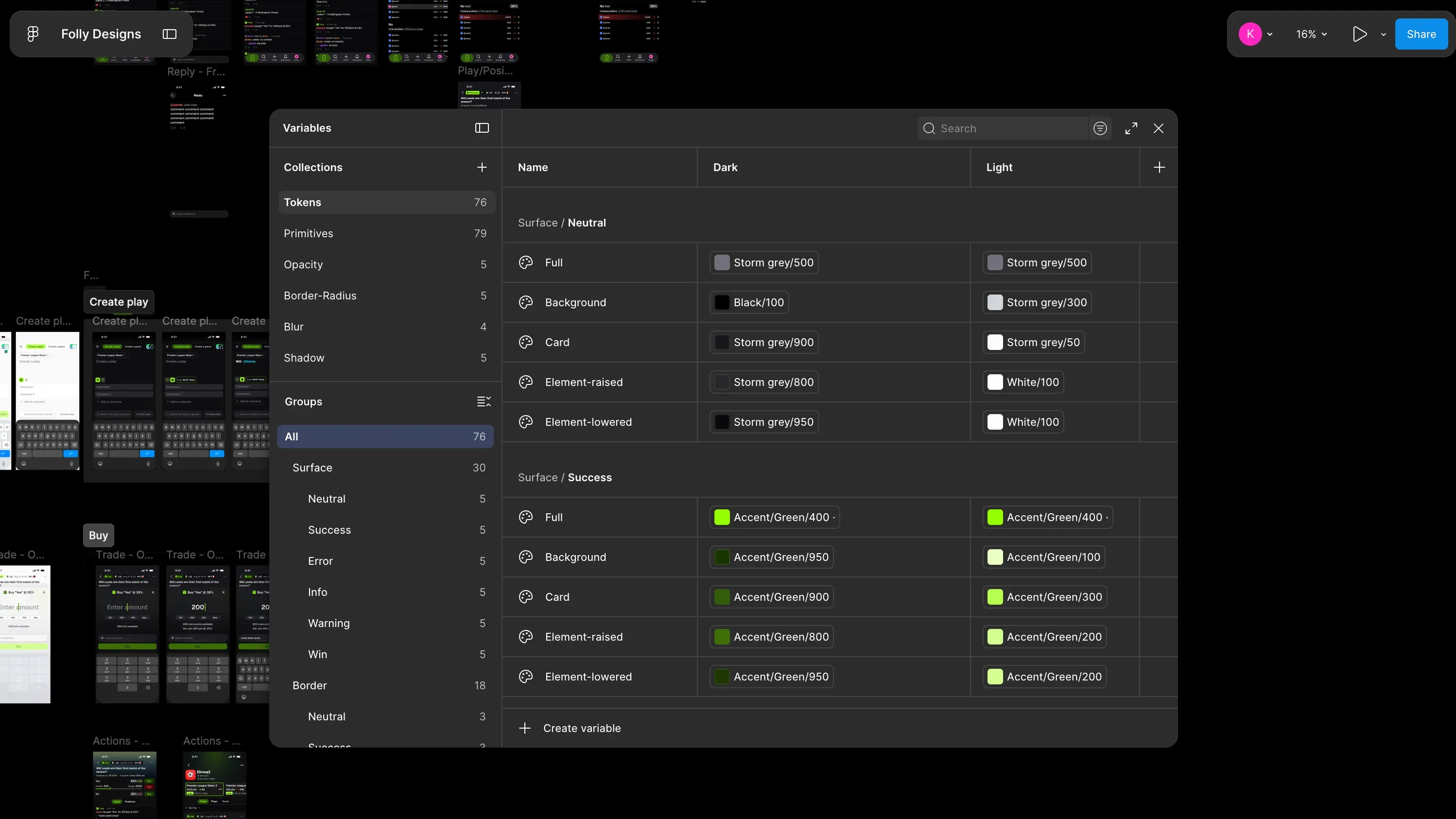1456x819 pixels.
Task: Collapse all groups icon next to Groups
Action: coord(484,402)
